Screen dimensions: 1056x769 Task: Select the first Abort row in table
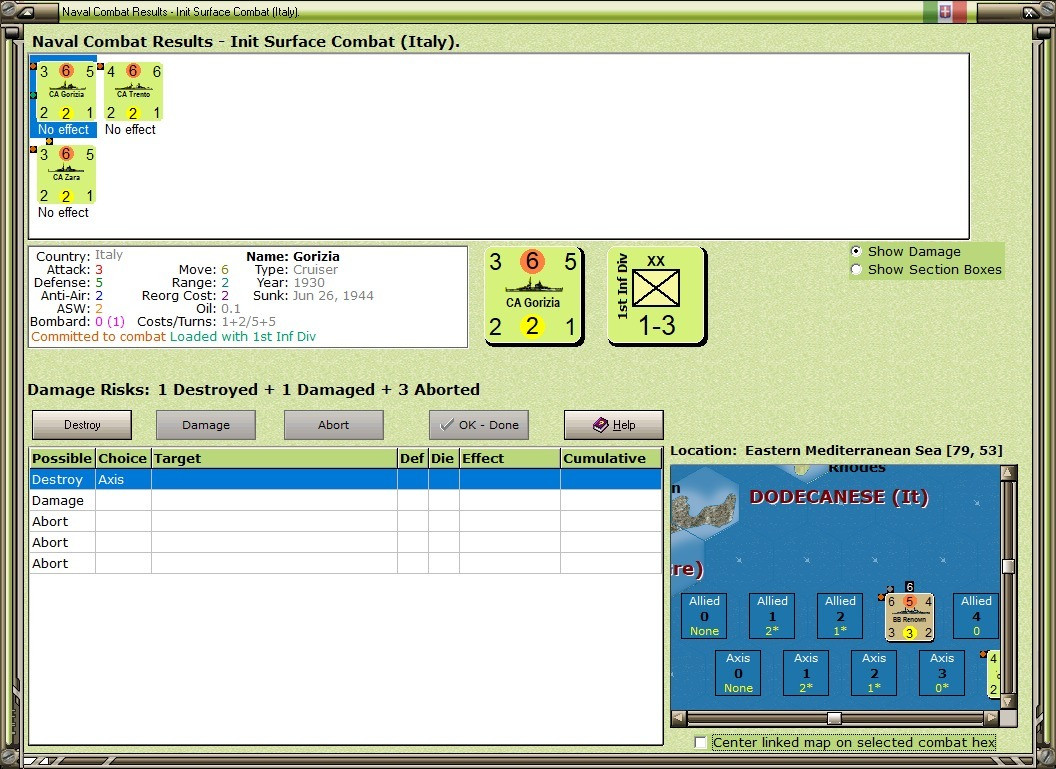(345, 521)
